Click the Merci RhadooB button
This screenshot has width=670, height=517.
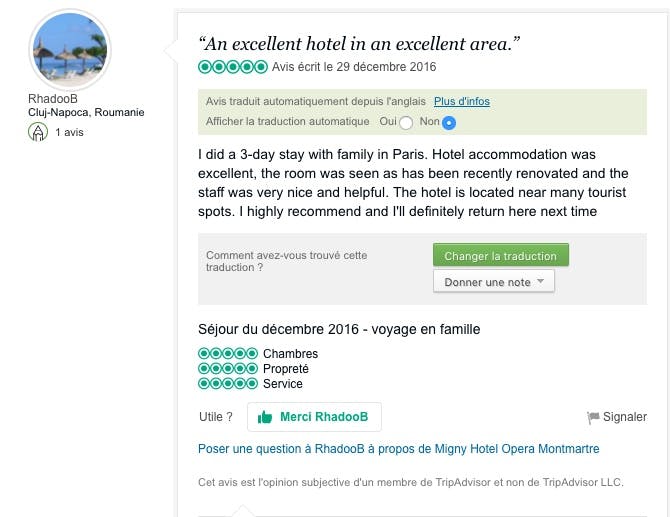315,417
